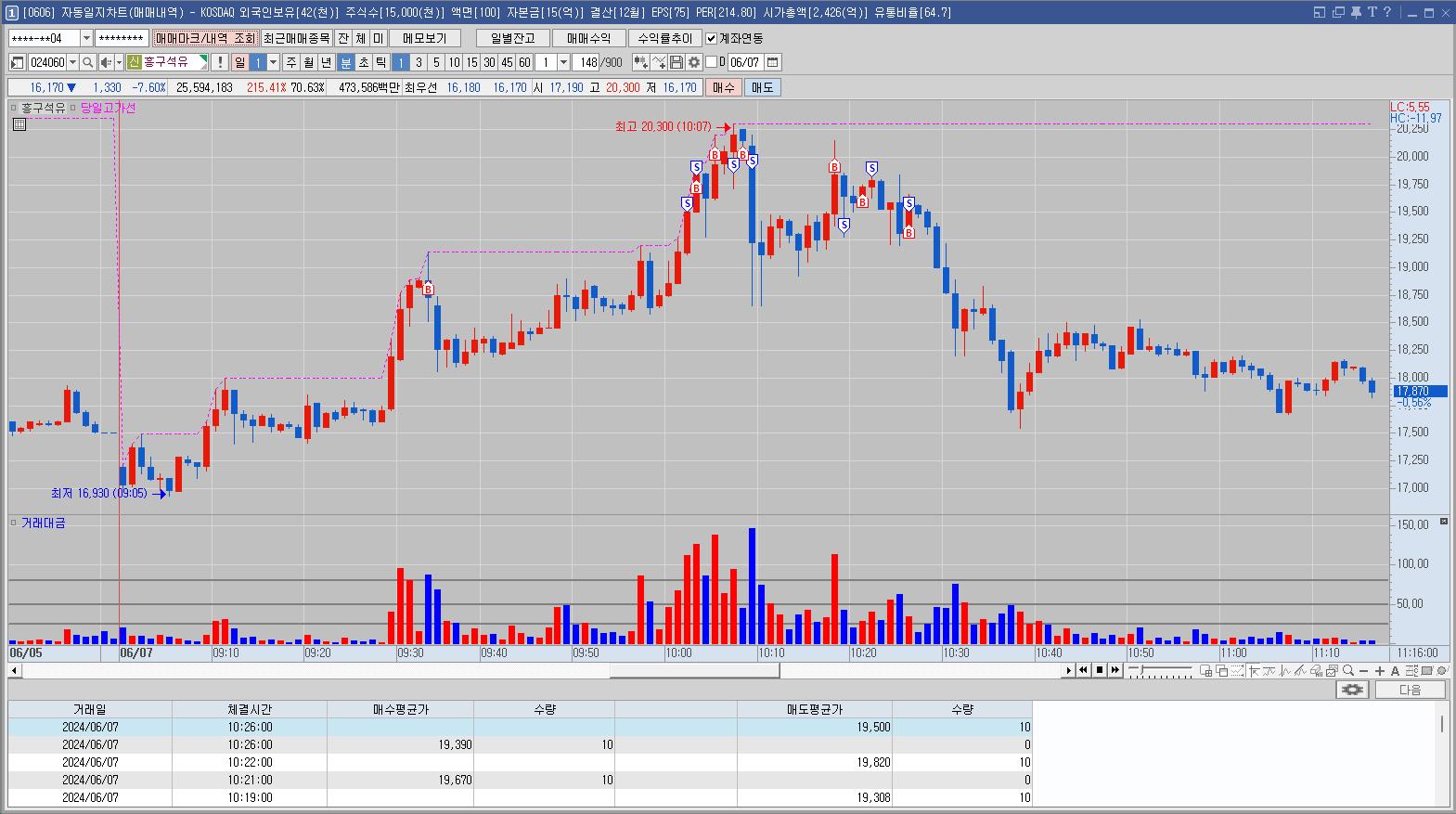The height and width of the screenshot is (814, 1456).
Task: Expand the 거래대금 panel legend
Action: [x=14, y=523]
